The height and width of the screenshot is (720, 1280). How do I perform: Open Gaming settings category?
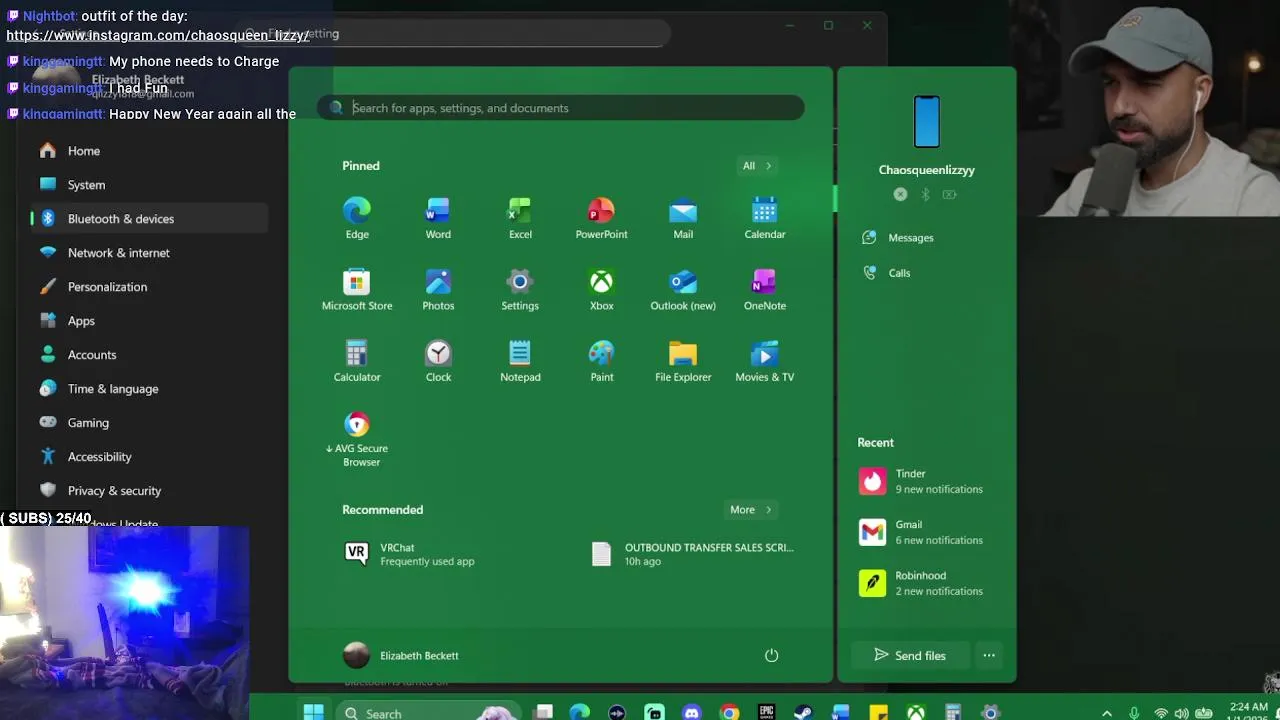tap(148, 423)
